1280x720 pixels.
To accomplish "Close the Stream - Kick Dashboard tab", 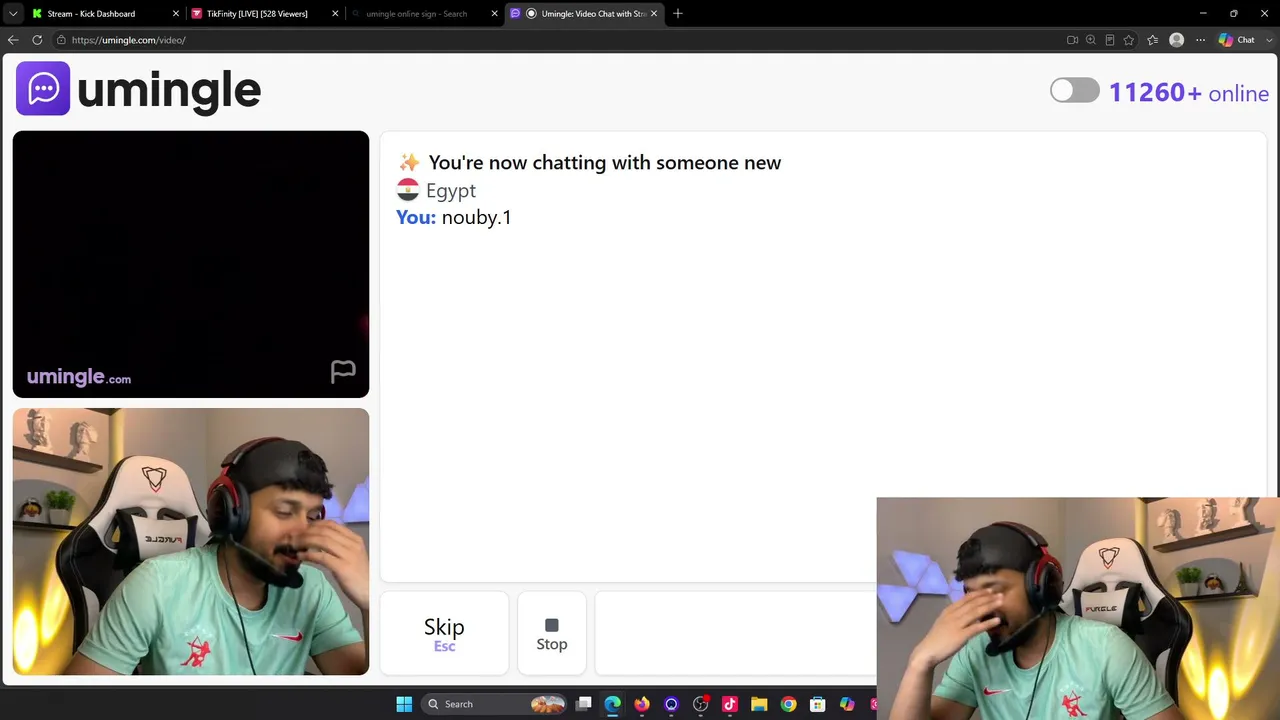I will pyautogui.click(x=176, y=14).
